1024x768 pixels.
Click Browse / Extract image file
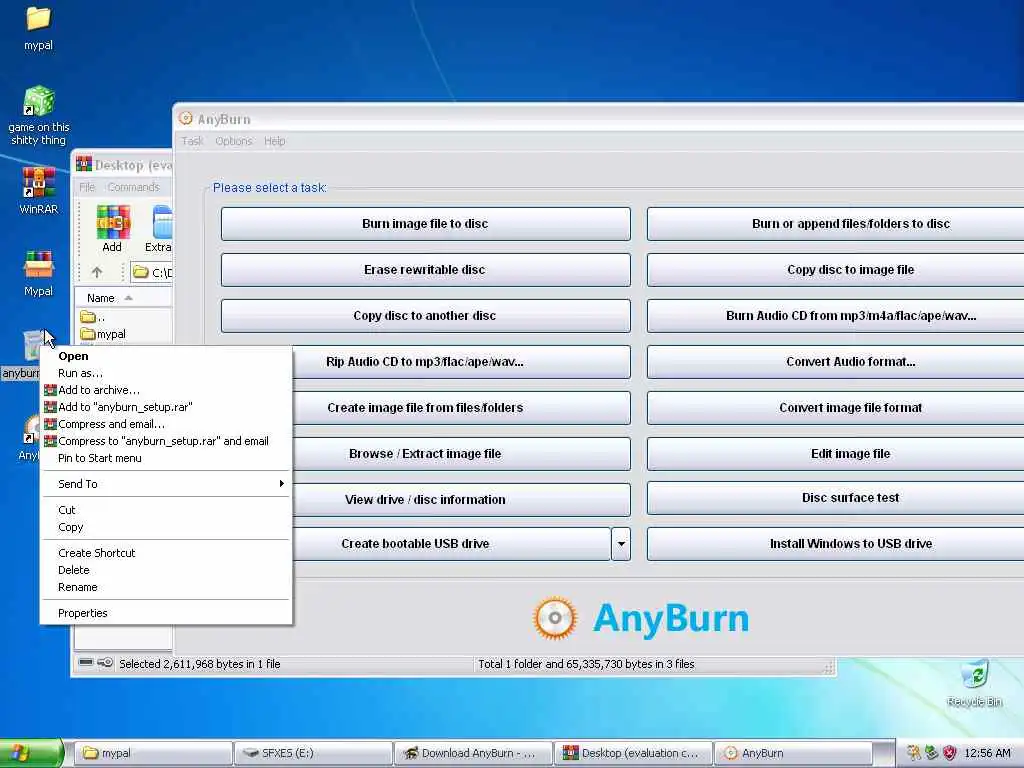point(461,454)
